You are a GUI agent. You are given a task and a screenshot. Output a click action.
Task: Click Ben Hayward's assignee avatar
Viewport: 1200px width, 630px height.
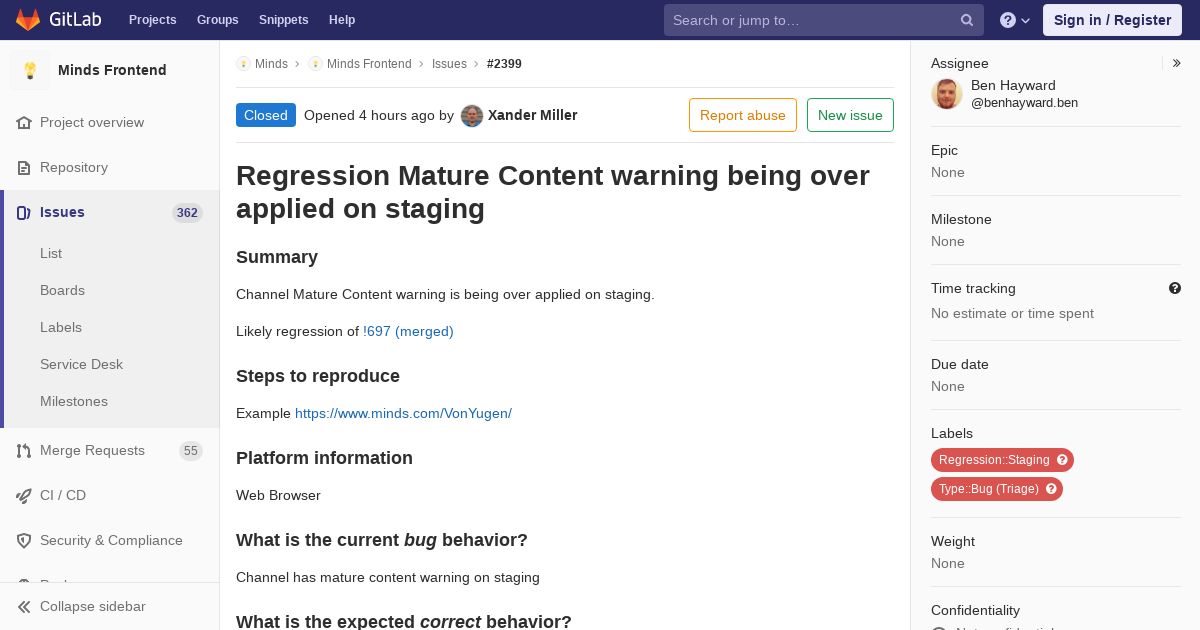click(947, 94)
